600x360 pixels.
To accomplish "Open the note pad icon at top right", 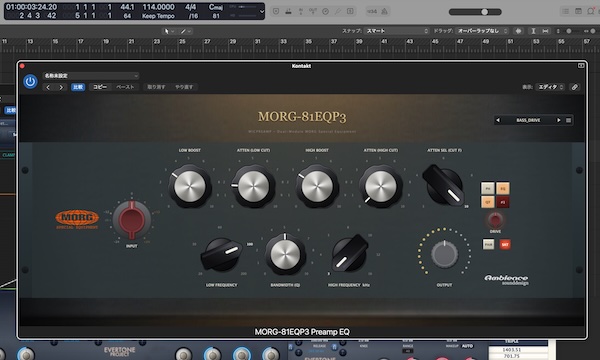I will (x=578, y=11).
